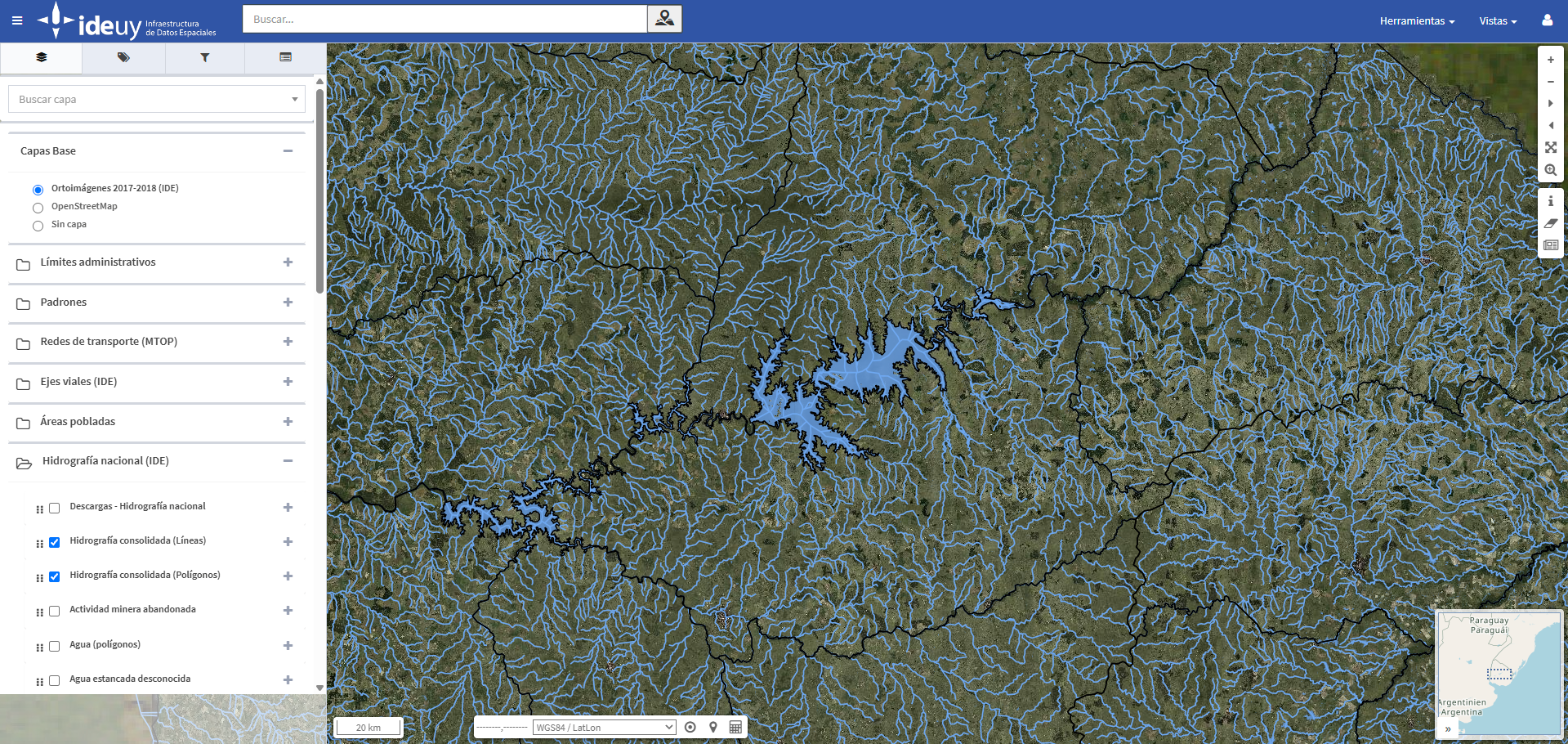Open the Vistas menu

pos(1498,21)
